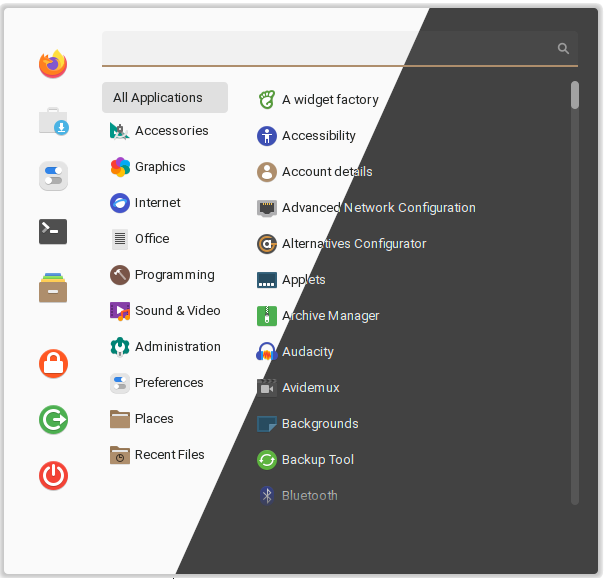Click the search magnifier icon
606x581 pixels.
coord(563,48)
